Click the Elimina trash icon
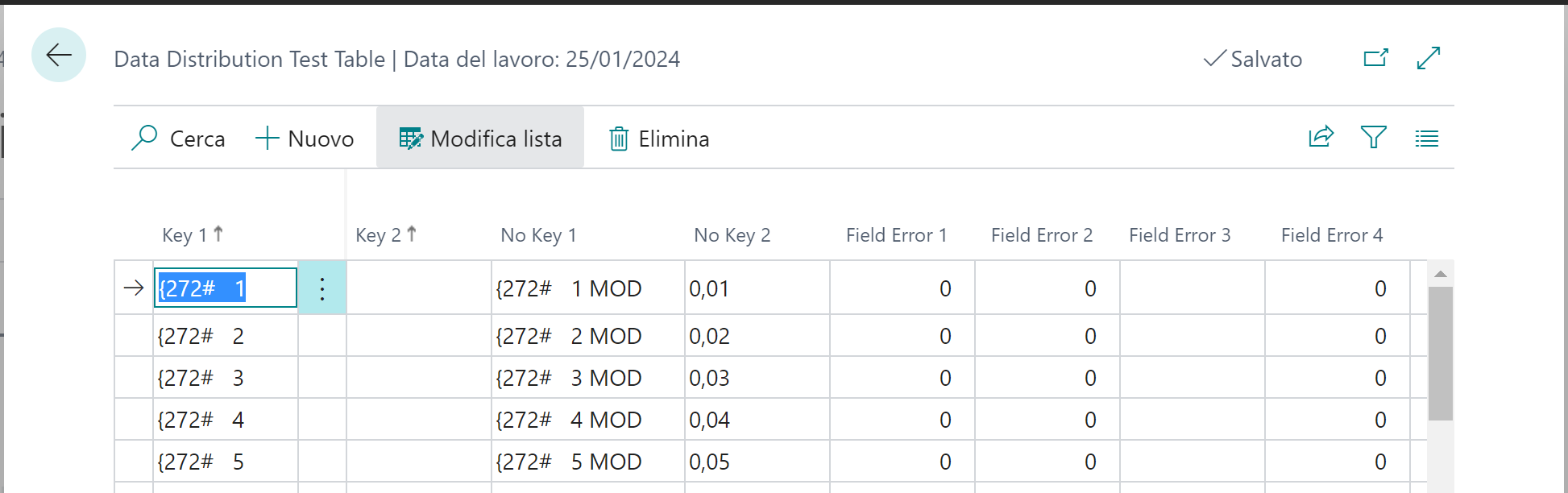The height and width of the screenshot is (493, 1568). tap(619, 139)
